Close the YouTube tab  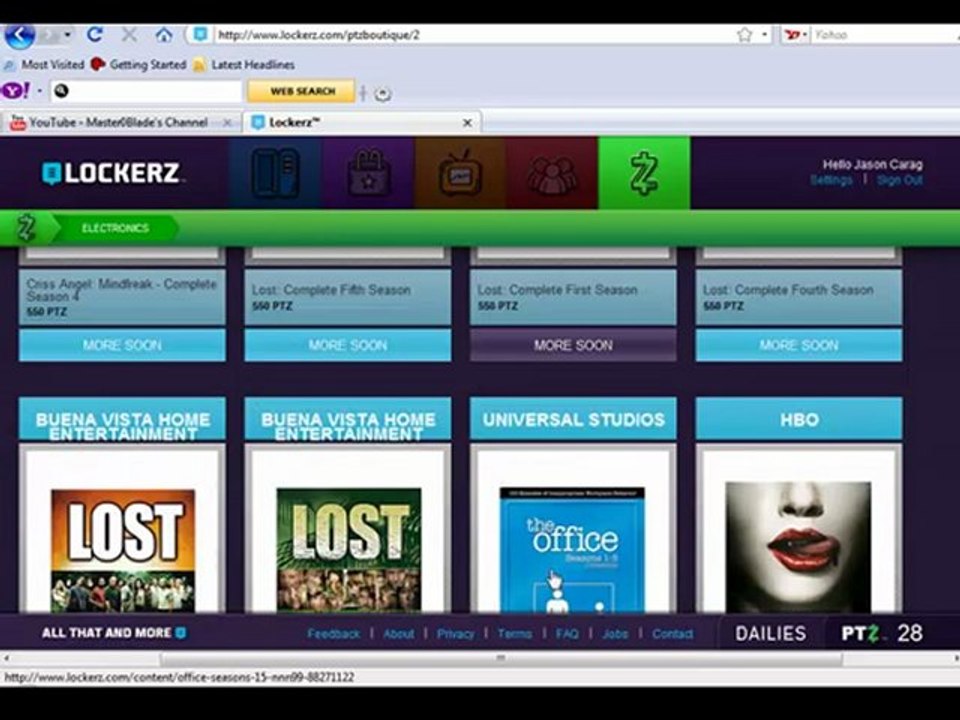[227, 123]
